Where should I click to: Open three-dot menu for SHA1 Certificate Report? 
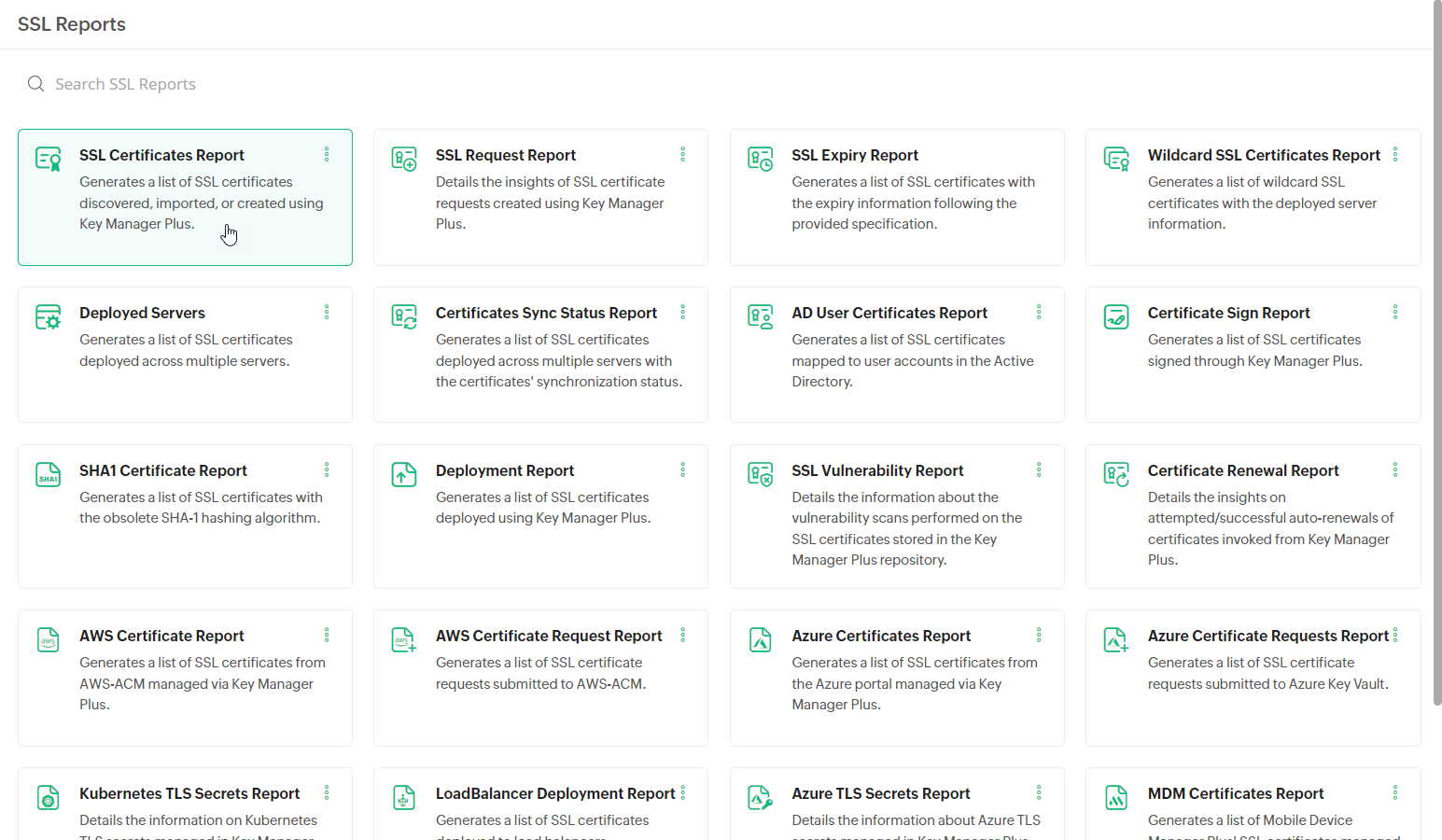[327, 469]
